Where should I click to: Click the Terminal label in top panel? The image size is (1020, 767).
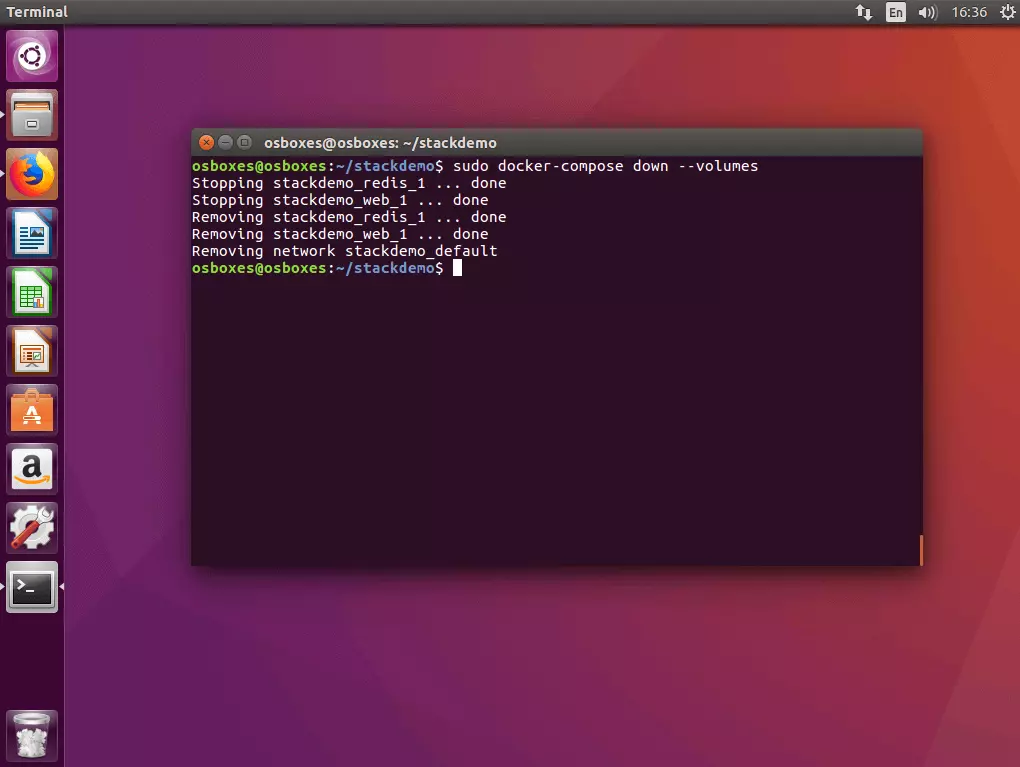tap(36, 12)
